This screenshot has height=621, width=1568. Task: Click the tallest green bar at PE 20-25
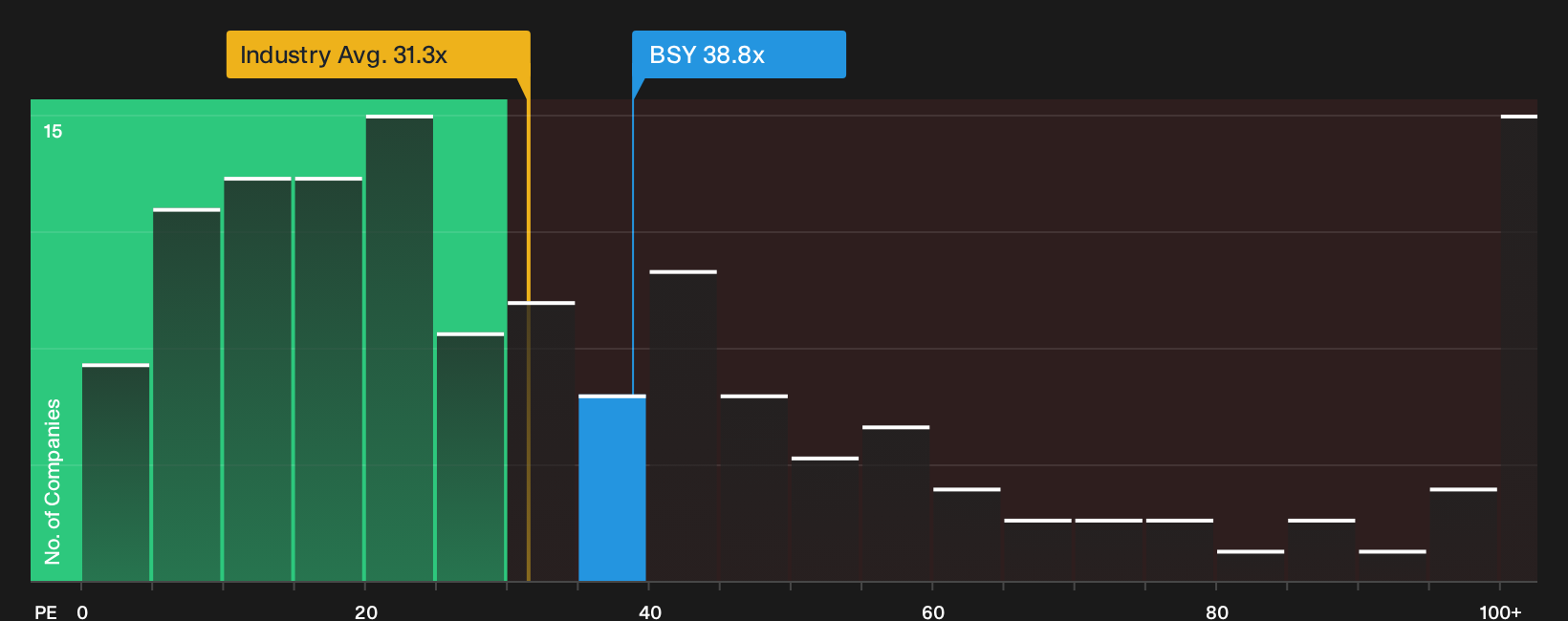400,348
